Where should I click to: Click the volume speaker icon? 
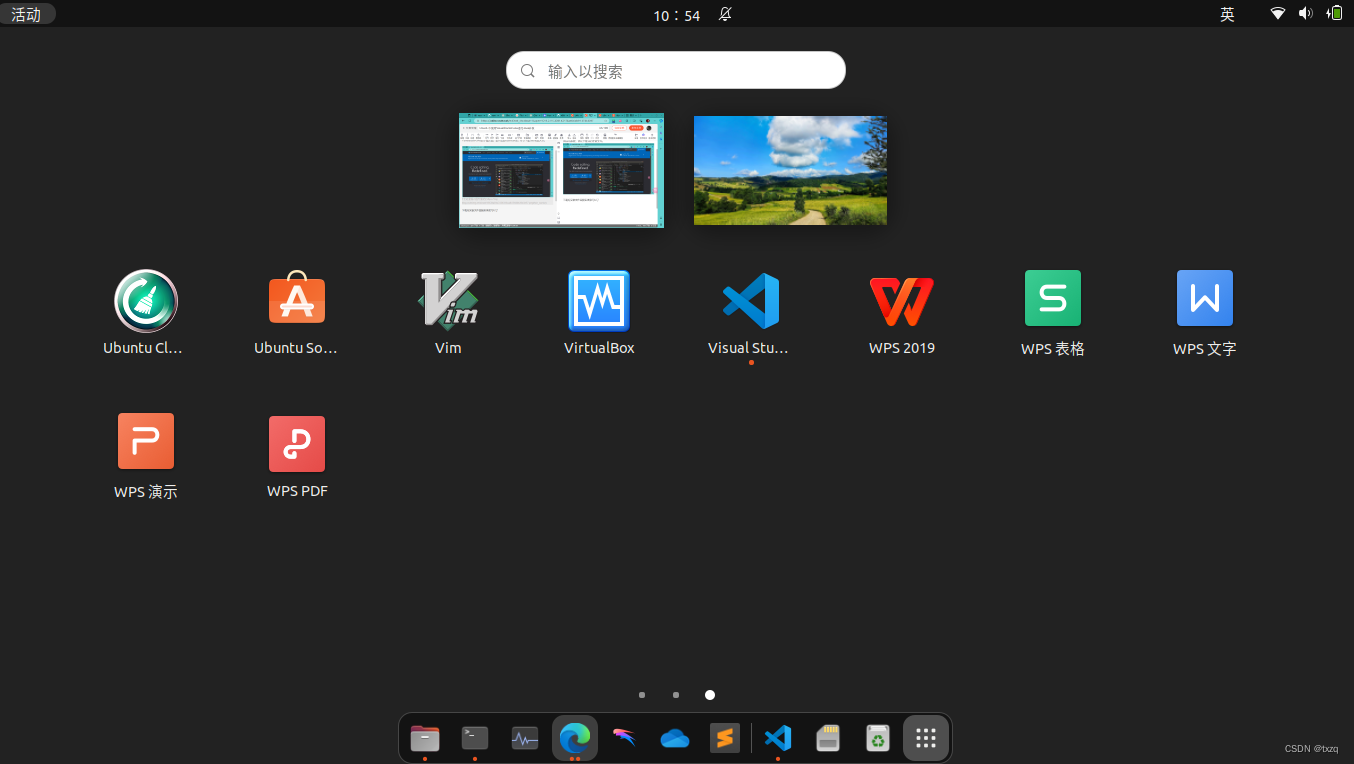pos(1305,14)
